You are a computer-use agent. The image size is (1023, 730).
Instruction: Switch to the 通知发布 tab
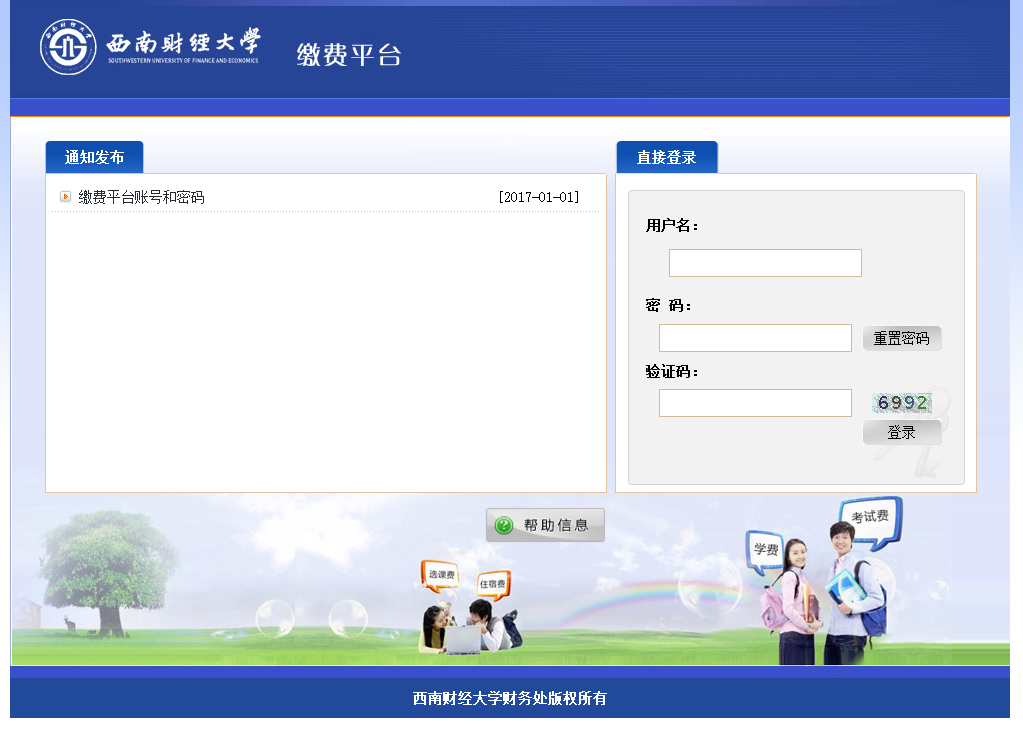tap(94, 157)
